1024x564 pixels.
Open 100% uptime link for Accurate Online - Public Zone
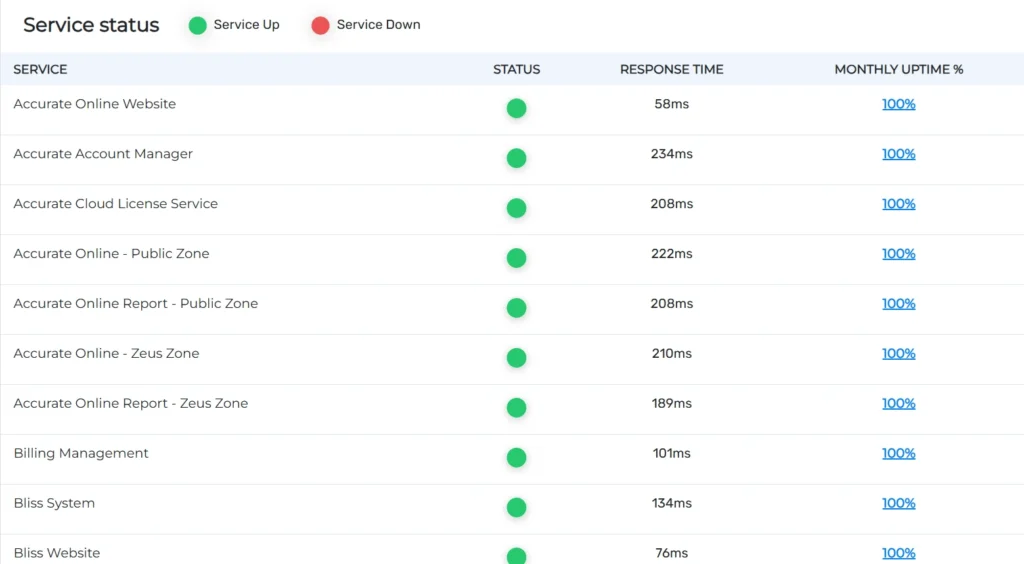tap(899, 254)
